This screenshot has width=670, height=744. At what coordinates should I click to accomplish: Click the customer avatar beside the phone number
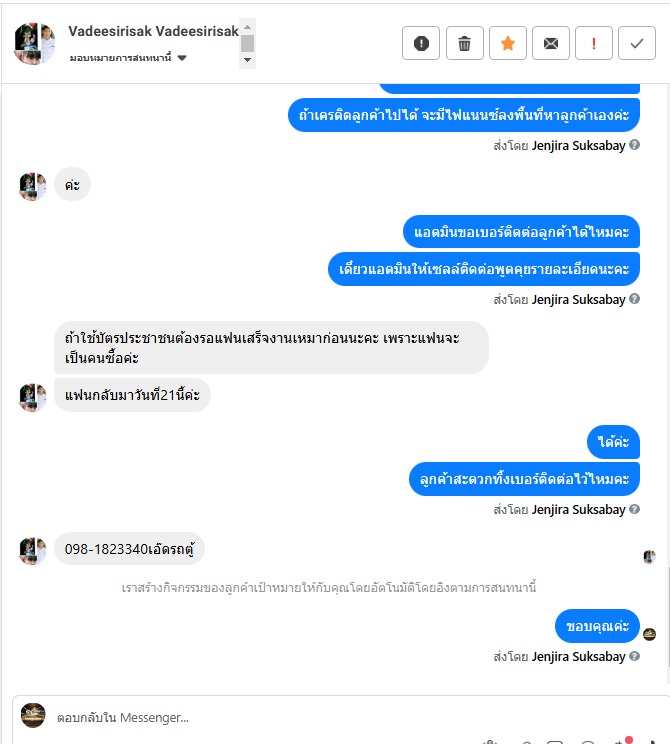pos(32,550)
